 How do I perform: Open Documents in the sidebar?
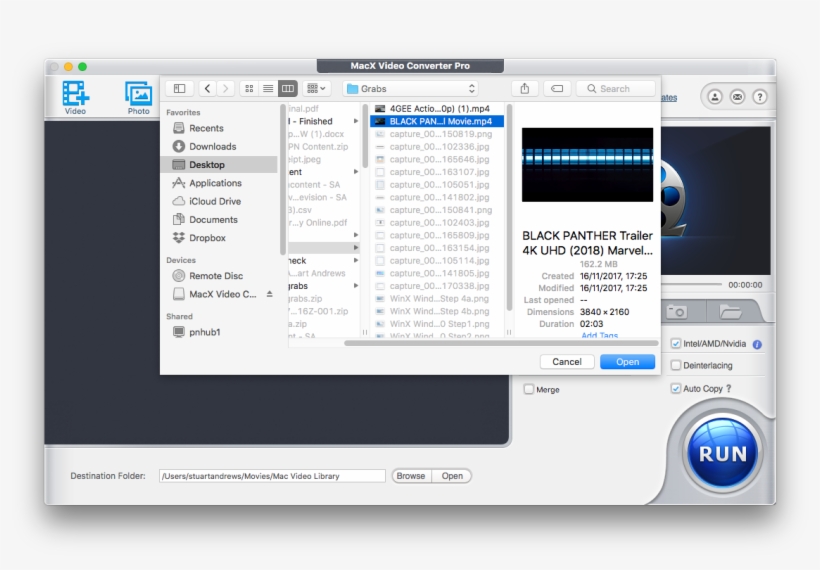220,220
